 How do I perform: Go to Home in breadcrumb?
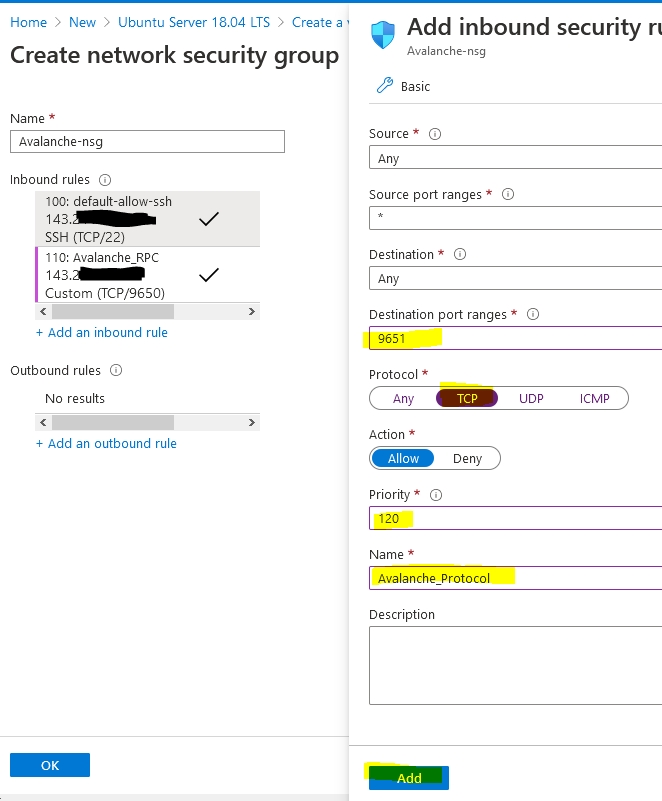(x=29, y=22)
